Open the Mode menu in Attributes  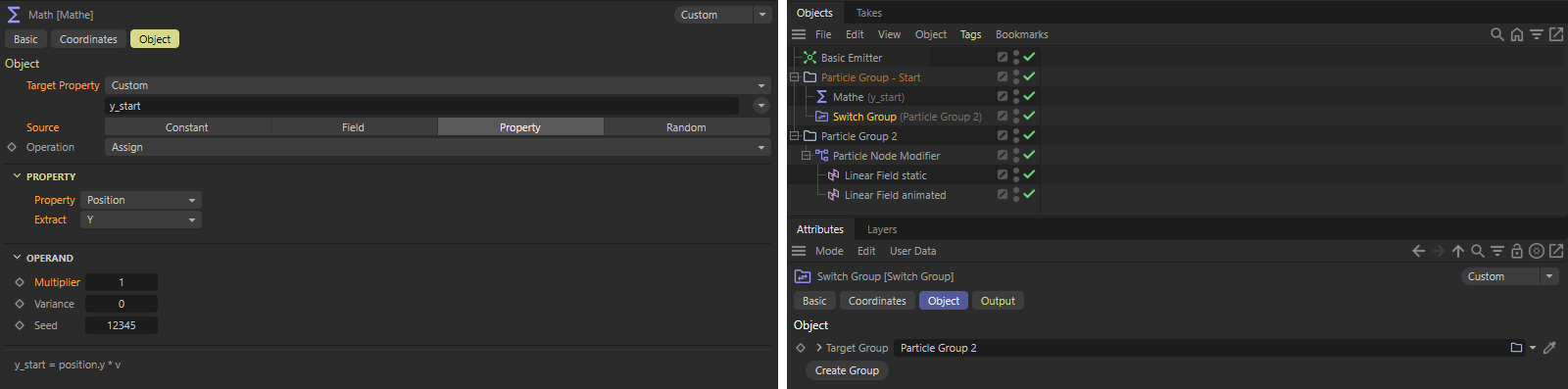point(829,251)
